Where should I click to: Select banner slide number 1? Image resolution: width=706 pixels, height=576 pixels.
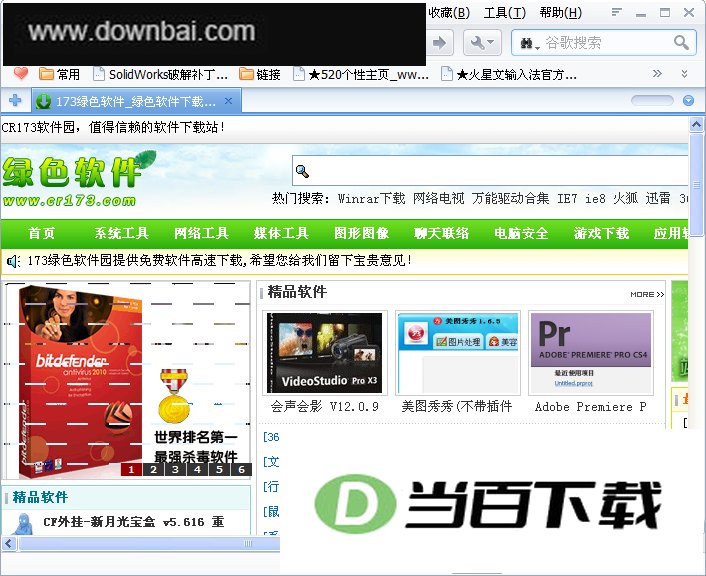tap(131, 470)
